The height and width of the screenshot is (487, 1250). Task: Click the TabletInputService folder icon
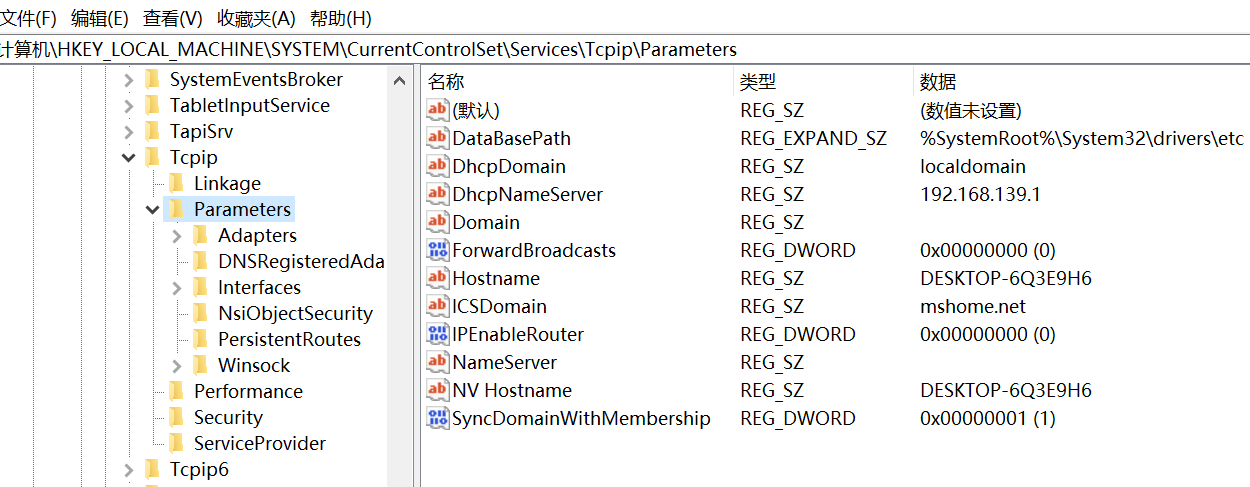click(152, 105)
